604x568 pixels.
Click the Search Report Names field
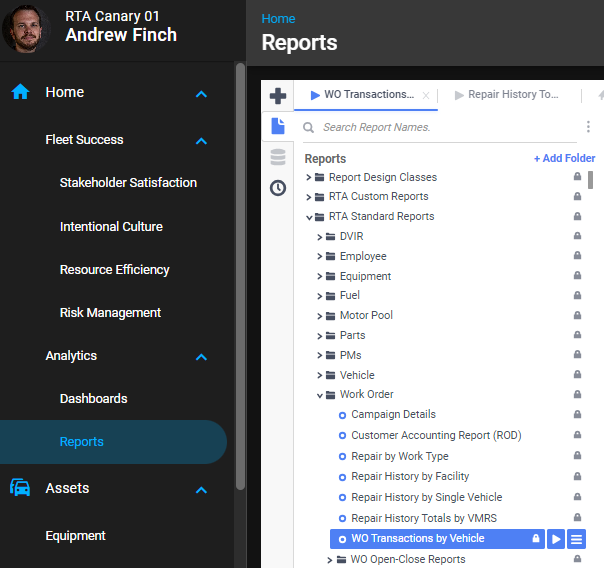(x=440, y=127)
